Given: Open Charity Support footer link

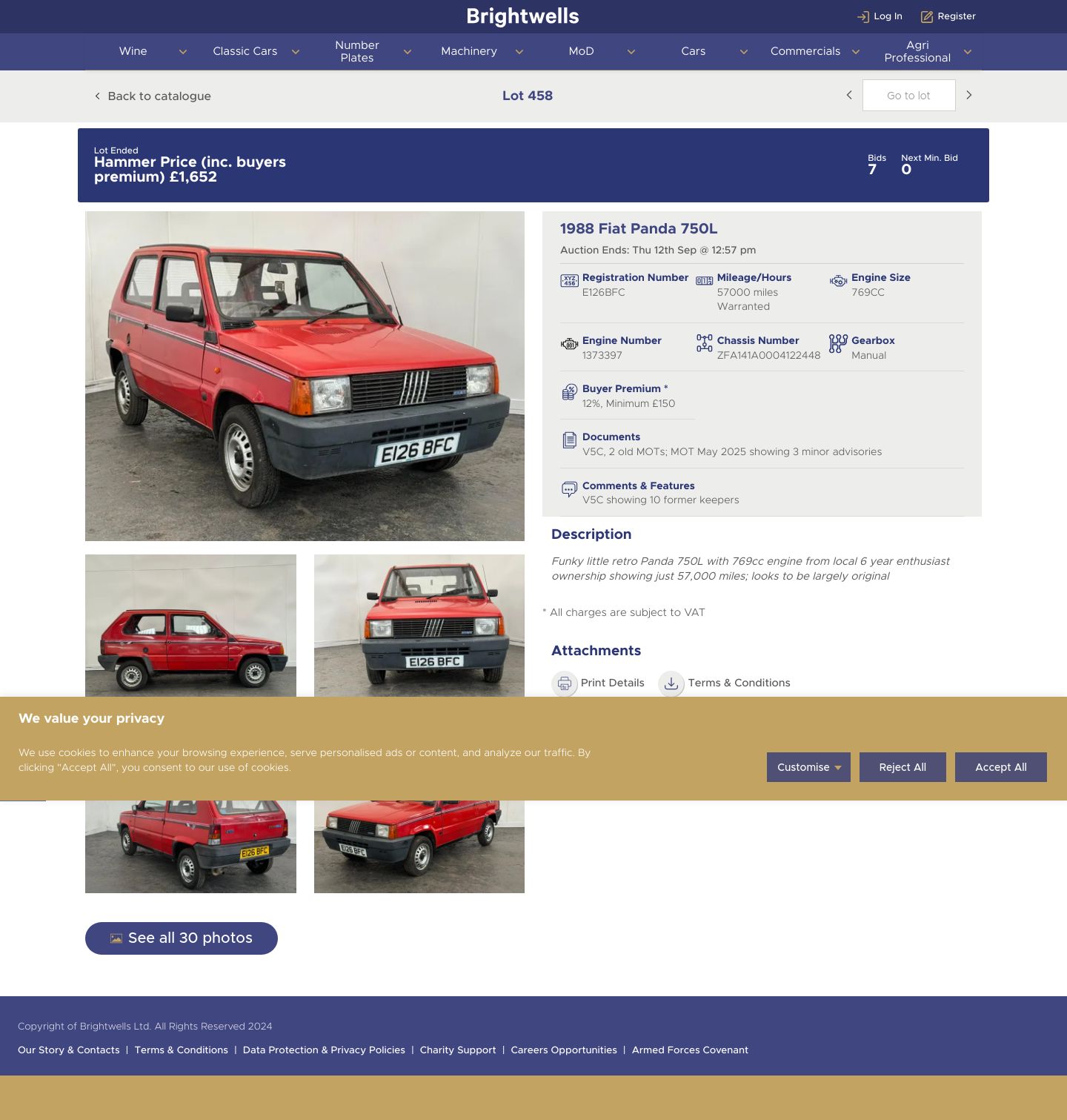Looking at the screenshot, I should click(x=458, y=1050).
